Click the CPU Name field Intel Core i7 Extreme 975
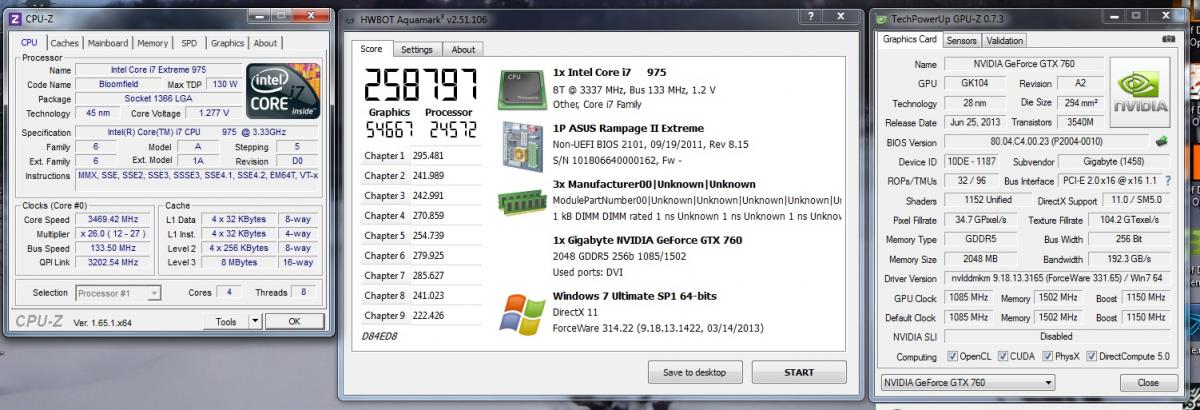1200x410 pixels. (x=158, y=70)
